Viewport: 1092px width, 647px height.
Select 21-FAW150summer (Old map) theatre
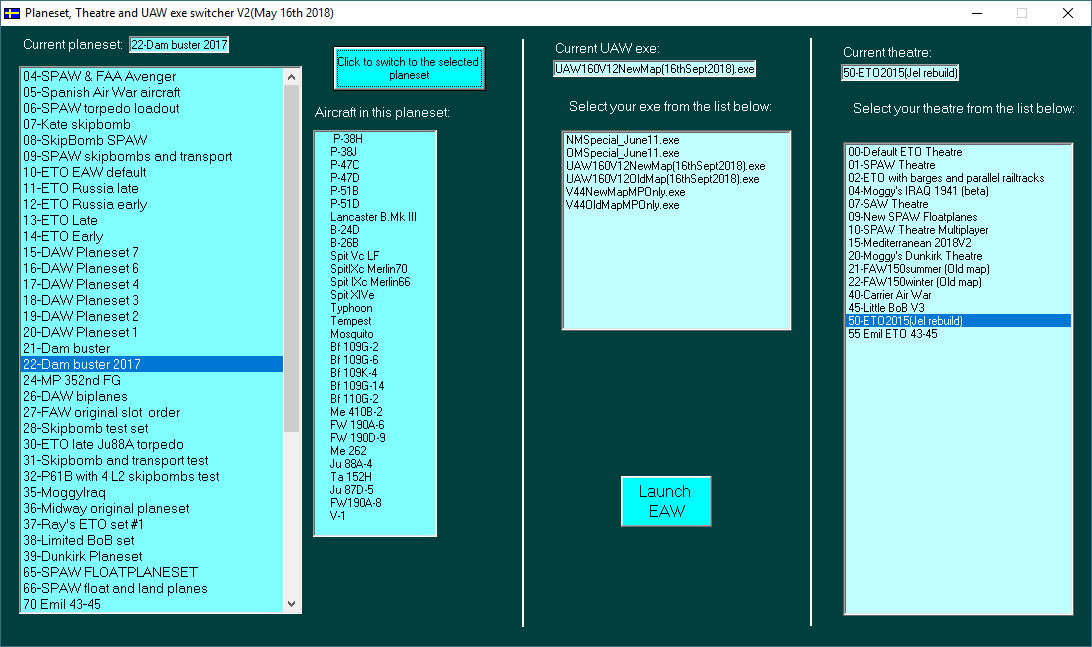pos(958,269)
